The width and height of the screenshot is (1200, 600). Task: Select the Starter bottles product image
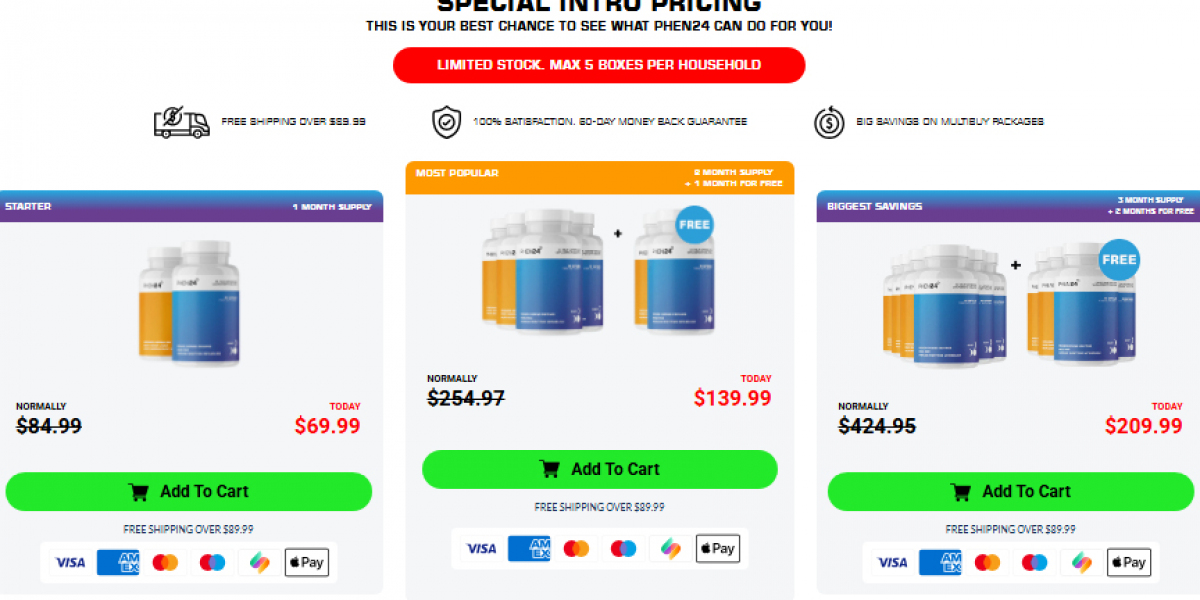pos(189,302)
